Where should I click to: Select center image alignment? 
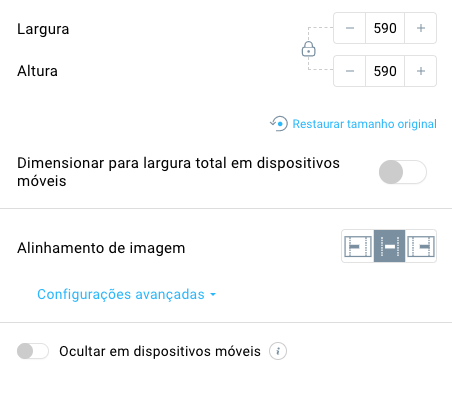(x=389, y=246)
